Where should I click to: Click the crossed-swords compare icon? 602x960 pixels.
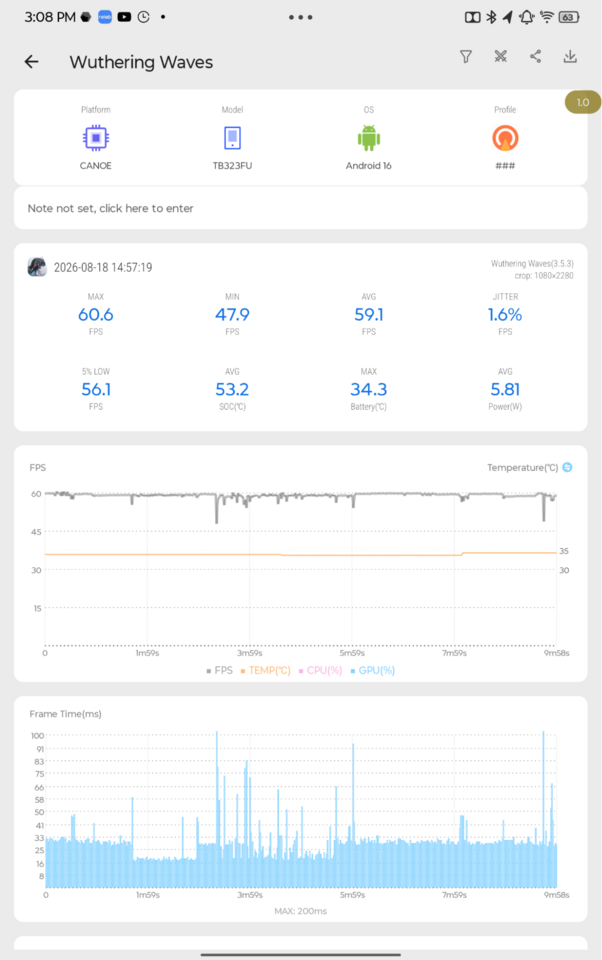point(501,57)
